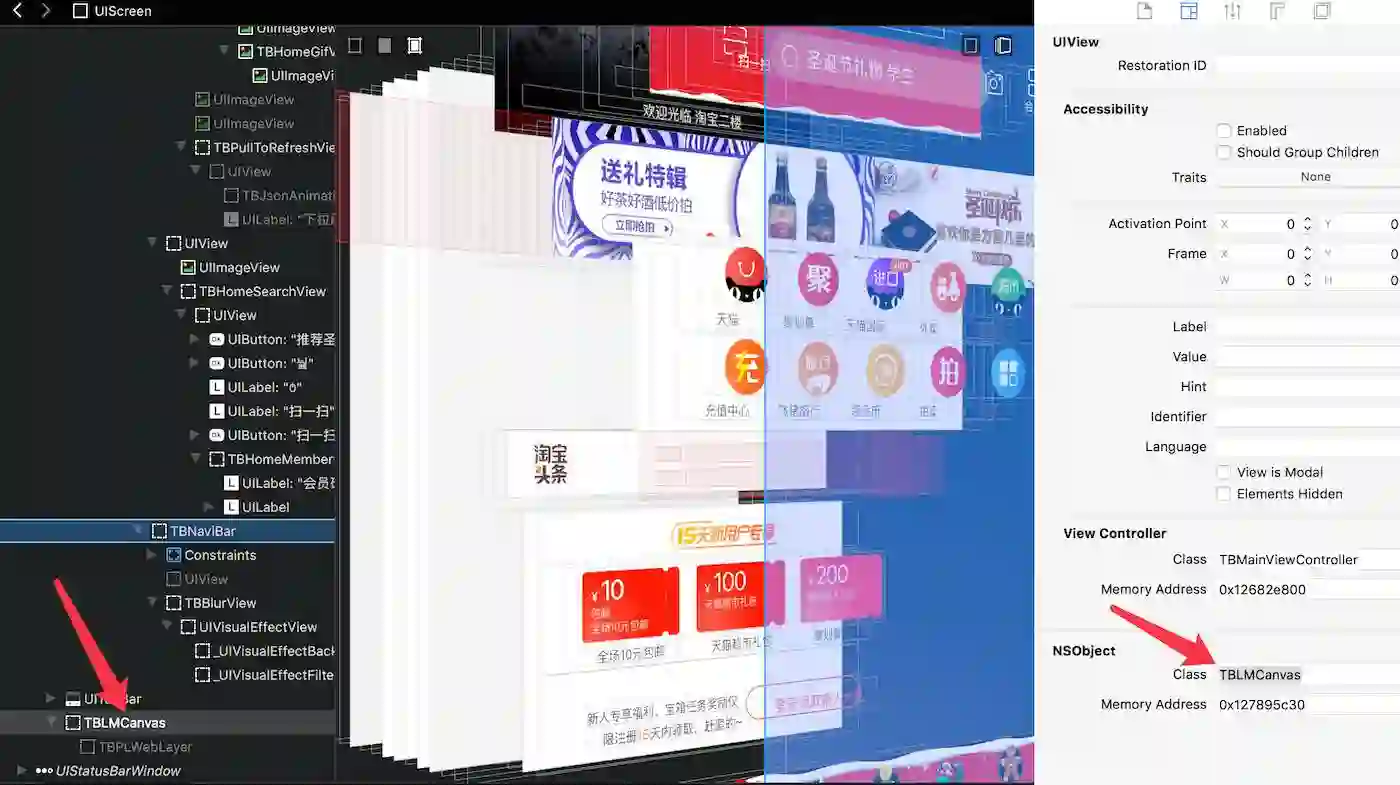Collapse the selected TBNaviBar node
The height and width of the screenshot is (785, 1400).
coord(138,531)
